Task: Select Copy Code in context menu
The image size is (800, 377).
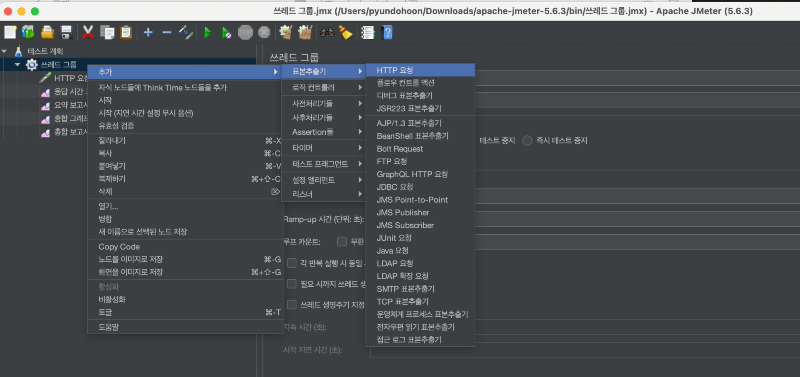Action: click(185, 247)
